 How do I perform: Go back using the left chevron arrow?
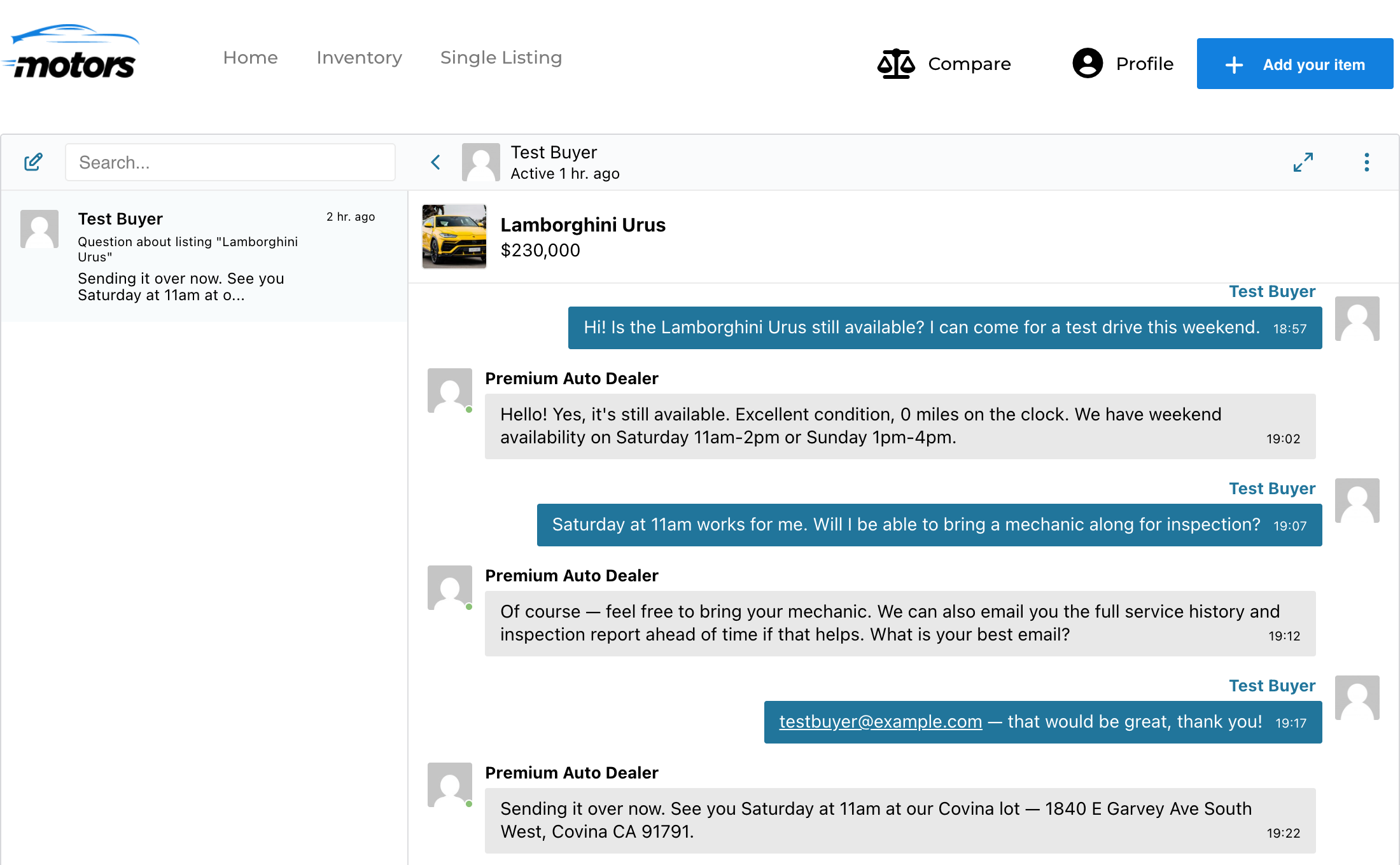435,162
